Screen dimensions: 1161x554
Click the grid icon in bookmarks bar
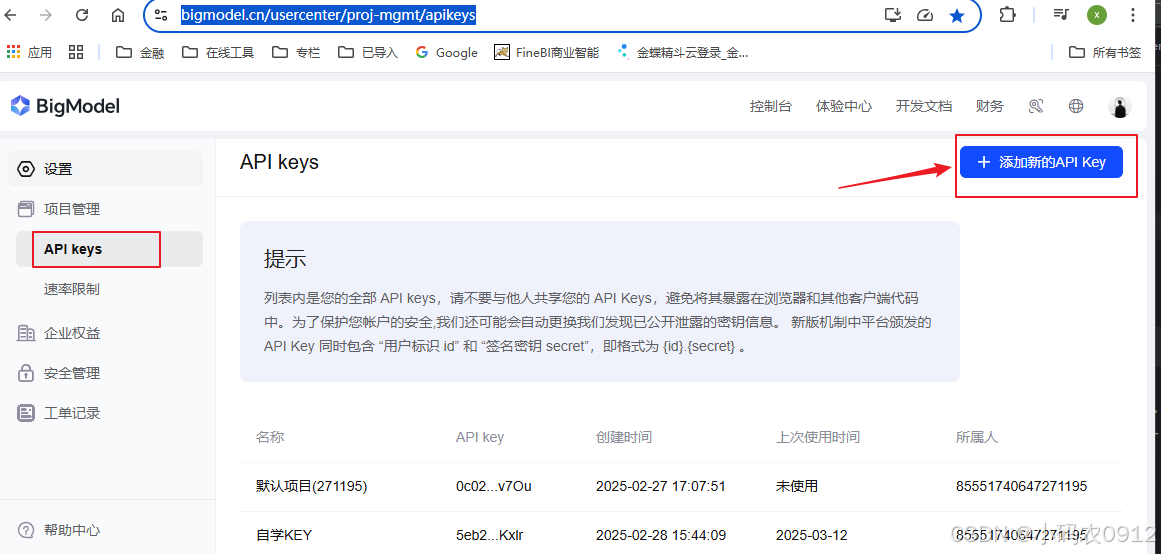[x=76, y=52]
